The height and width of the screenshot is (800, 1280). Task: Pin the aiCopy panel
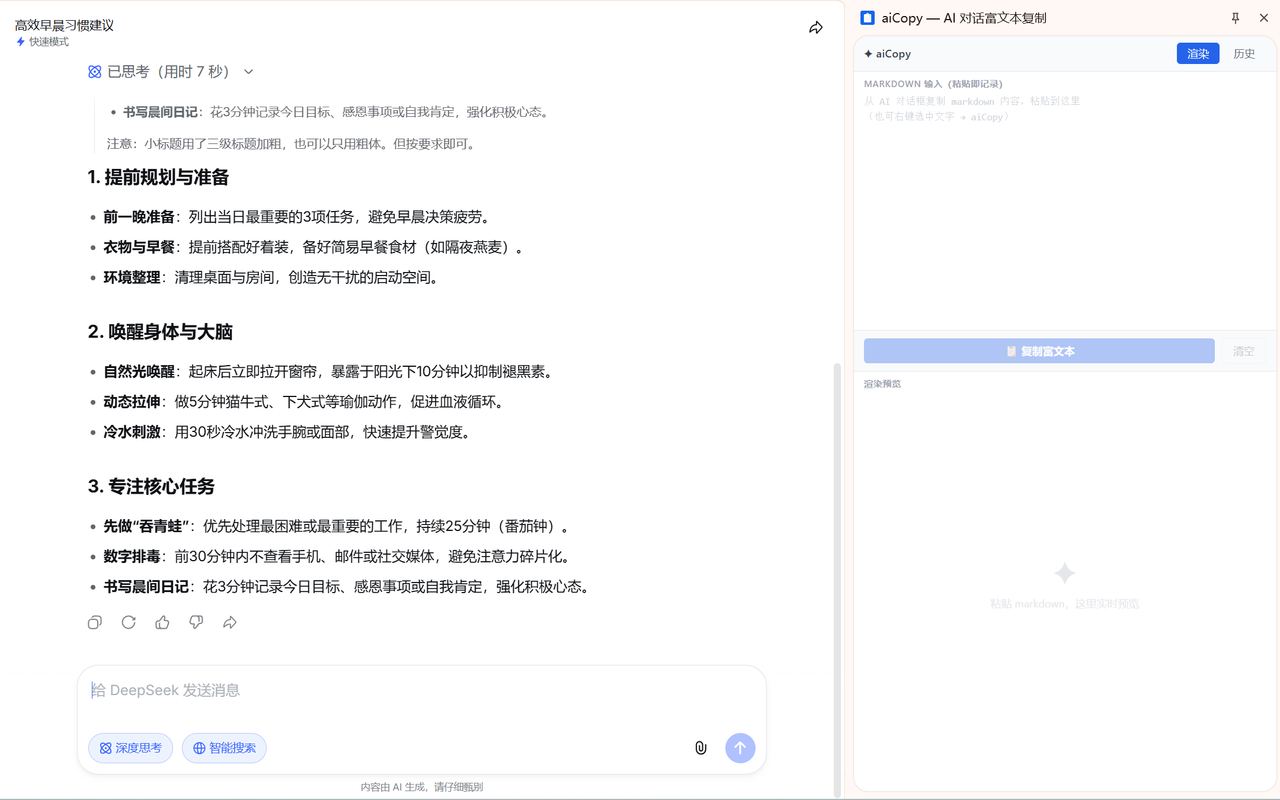1235,17
